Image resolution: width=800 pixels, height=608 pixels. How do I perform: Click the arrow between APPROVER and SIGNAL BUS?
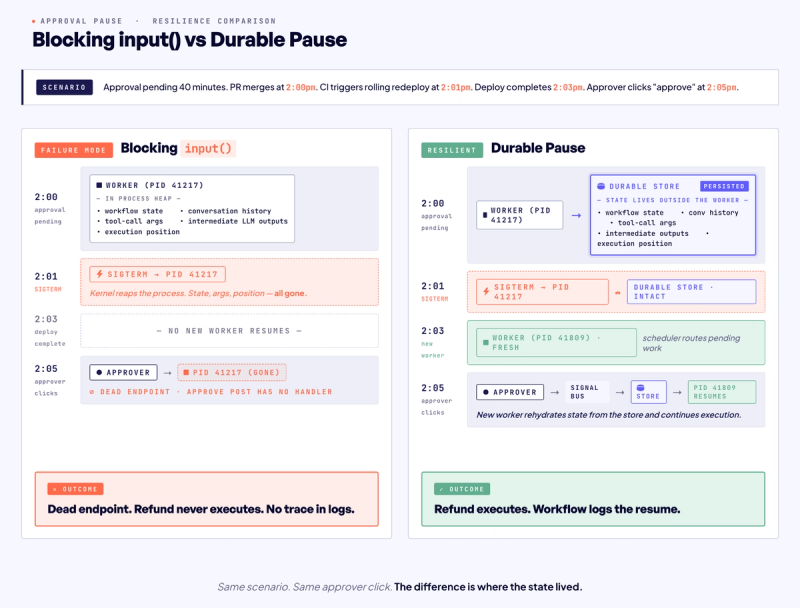click(x=555, y=392)
